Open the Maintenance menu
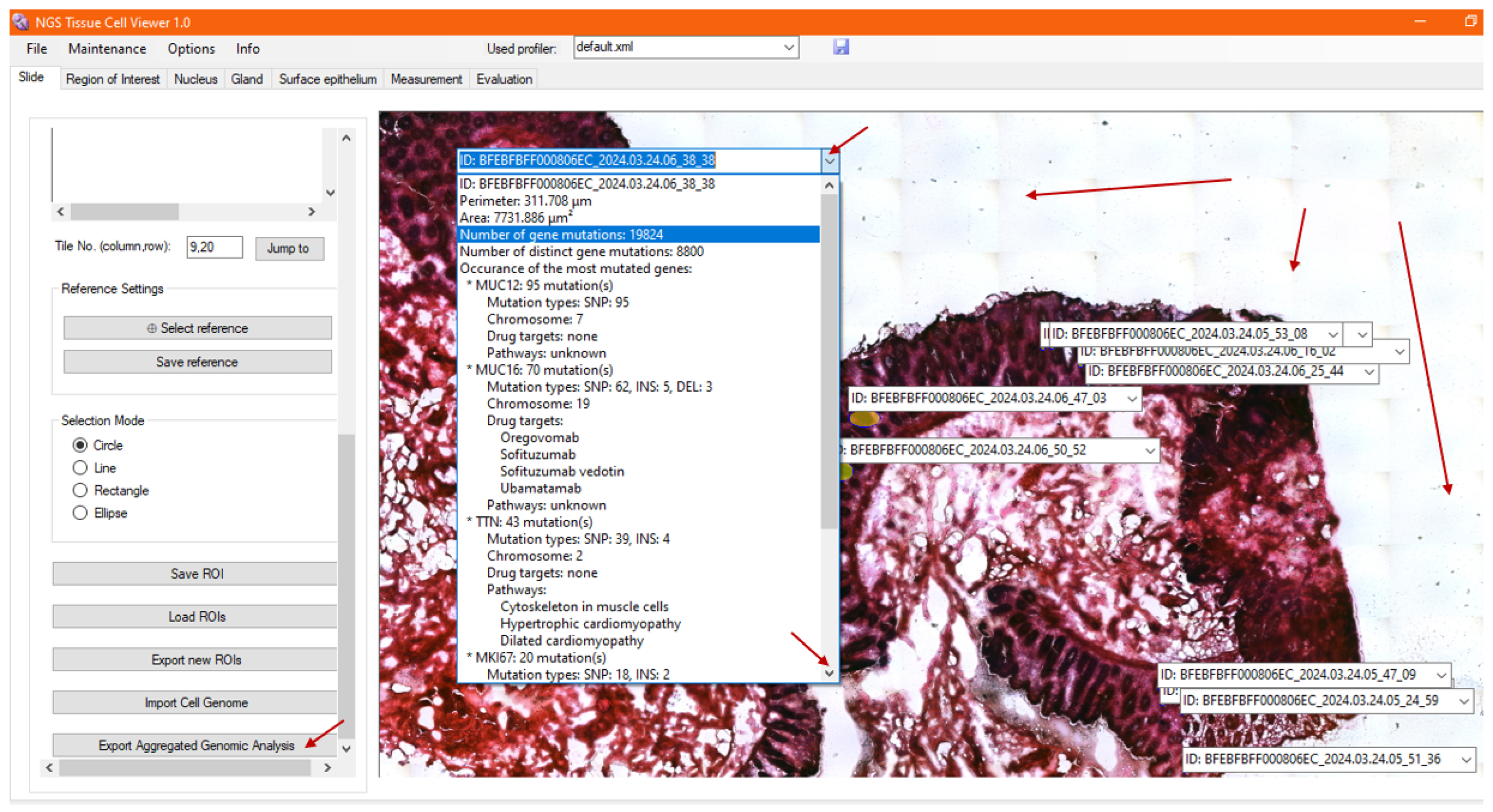This screenshot has width=1493, height=812. click(107, 49)
